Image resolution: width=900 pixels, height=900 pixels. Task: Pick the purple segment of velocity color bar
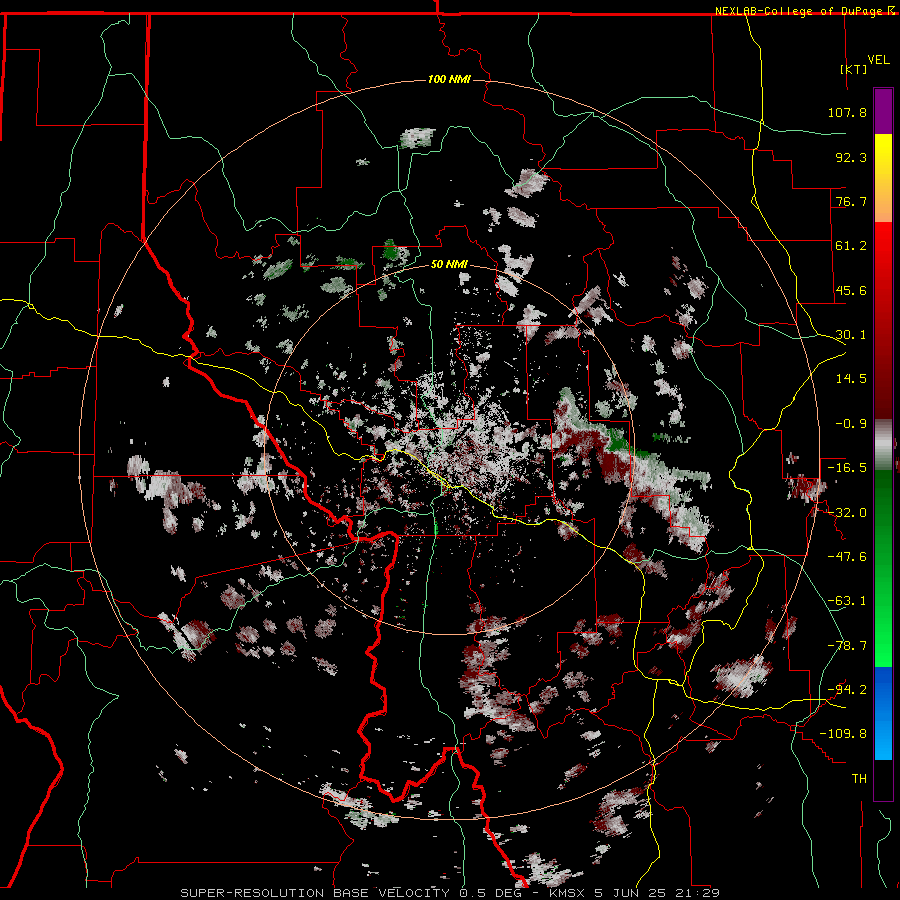(883, 111)
